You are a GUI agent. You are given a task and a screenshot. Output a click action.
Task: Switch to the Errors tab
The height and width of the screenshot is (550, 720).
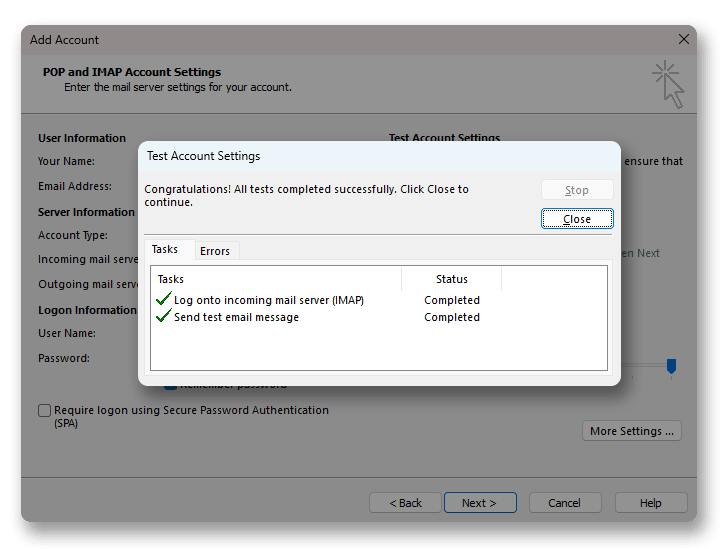(215, 251)
